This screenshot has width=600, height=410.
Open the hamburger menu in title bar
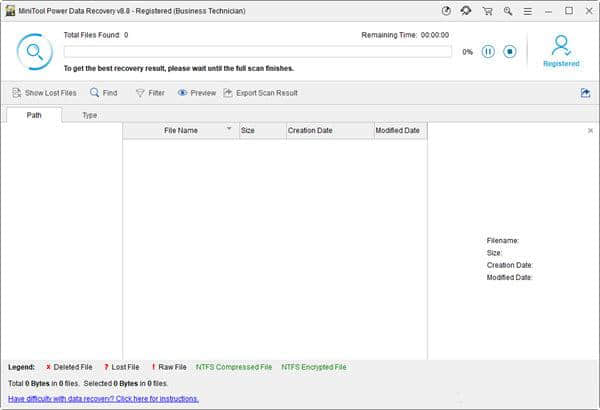coord(527,11)
